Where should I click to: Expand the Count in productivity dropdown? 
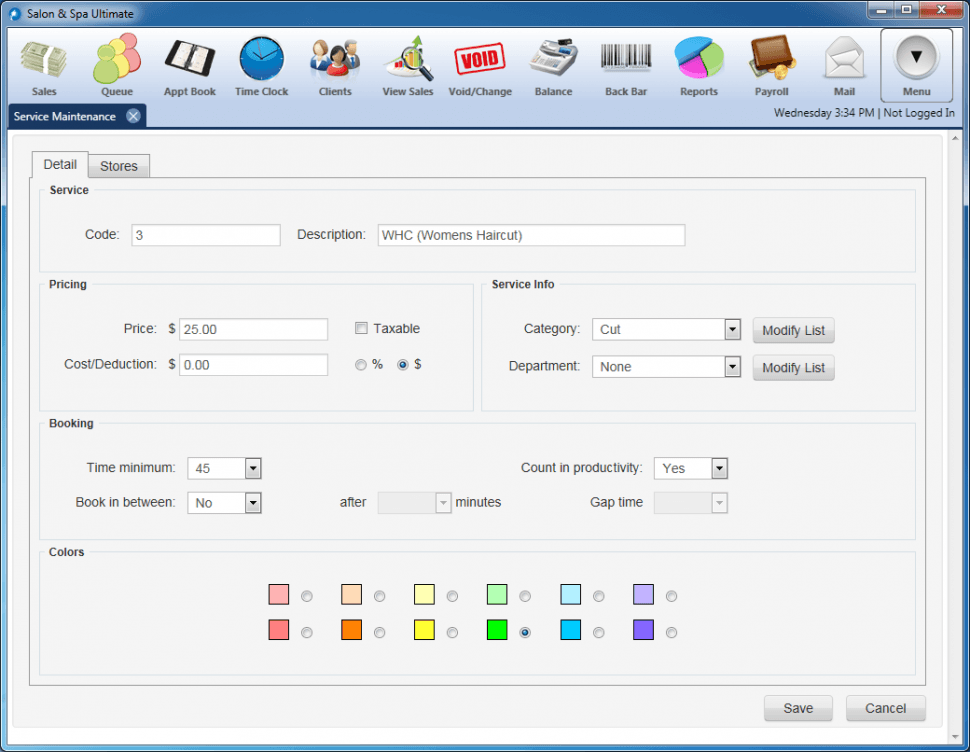click(x=719, y=468)
